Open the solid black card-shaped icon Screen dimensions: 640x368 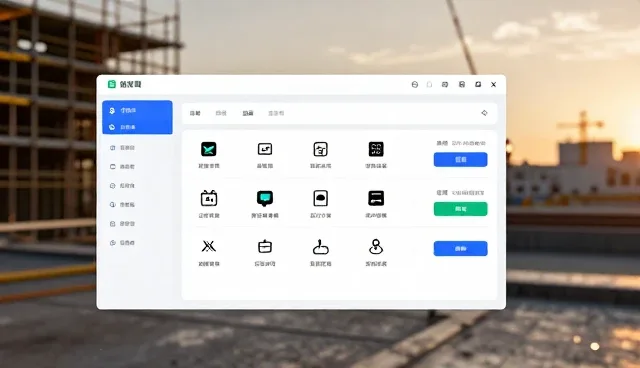(376, 198)
